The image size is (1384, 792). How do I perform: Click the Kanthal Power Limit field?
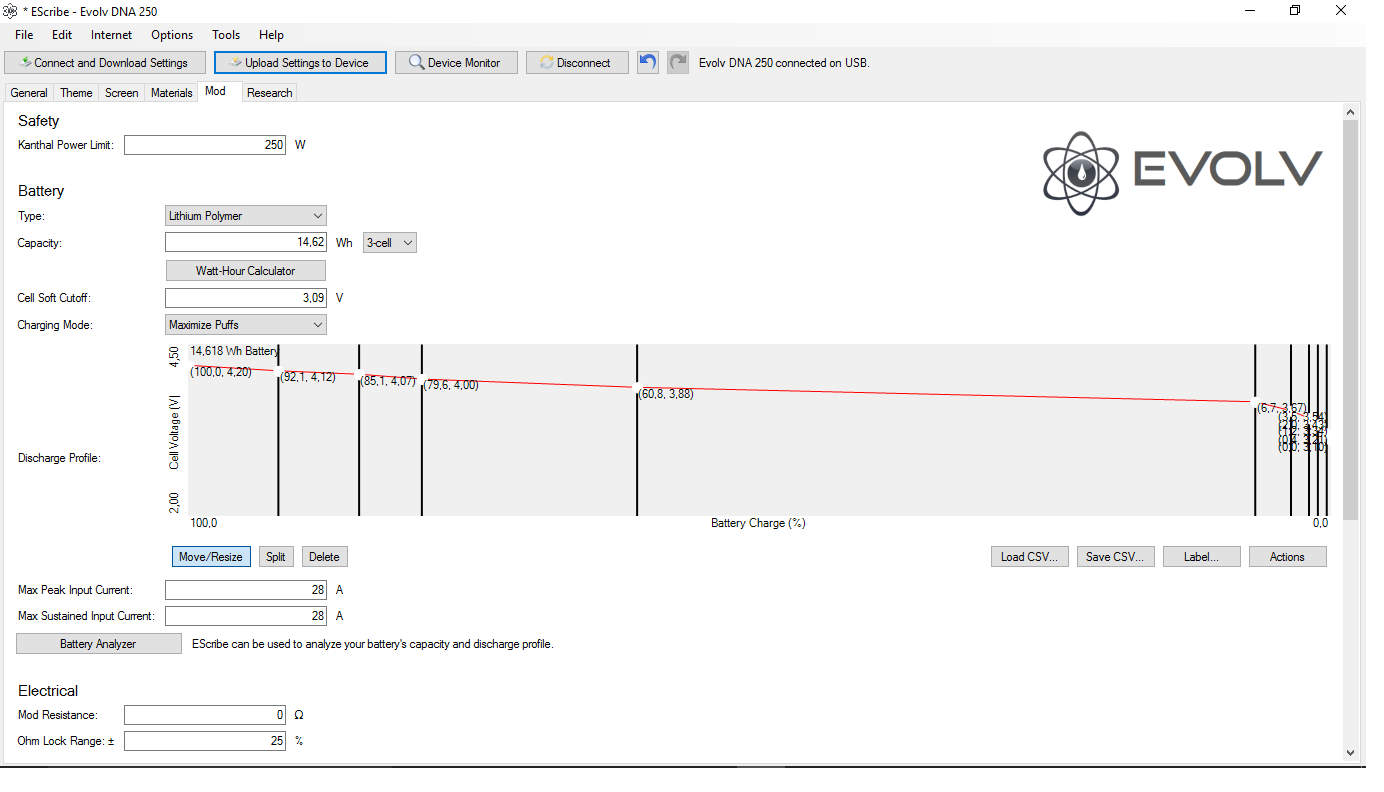pos(205,145)
